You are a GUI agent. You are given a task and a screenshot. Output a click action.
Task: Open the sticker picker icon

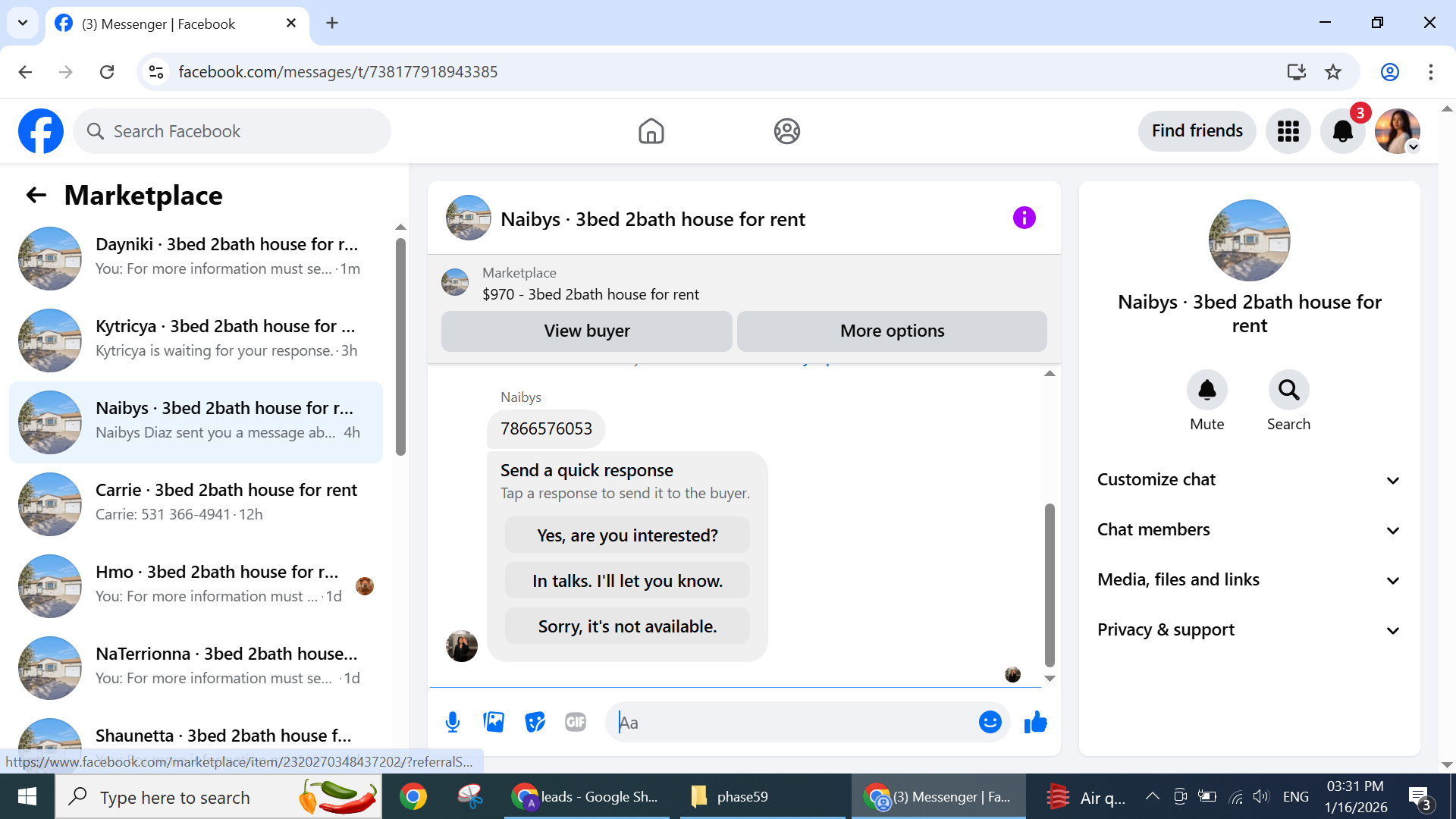pos(535,722)
